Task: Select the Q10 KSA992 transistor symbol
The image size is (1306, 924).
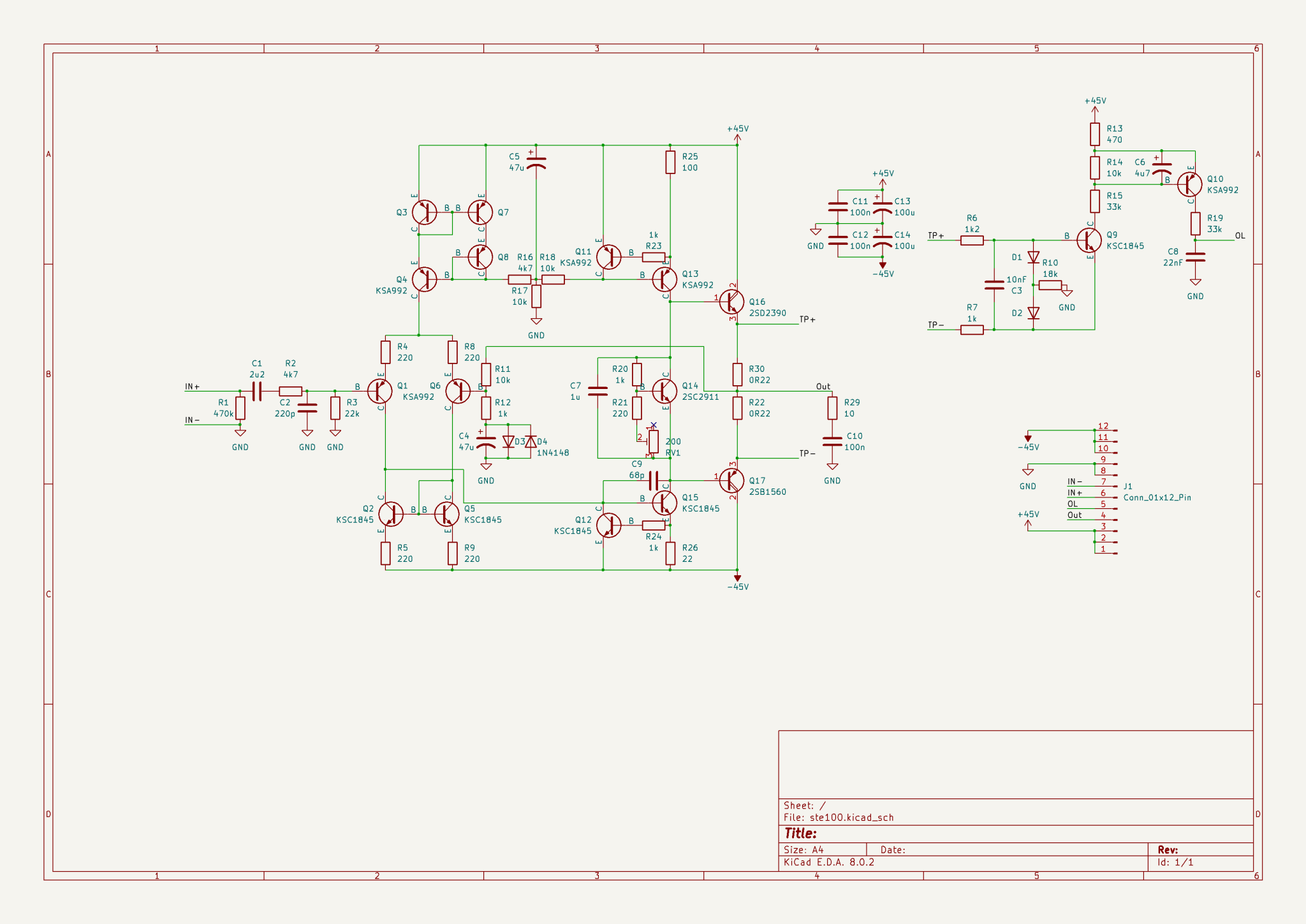Action: 1189,184
